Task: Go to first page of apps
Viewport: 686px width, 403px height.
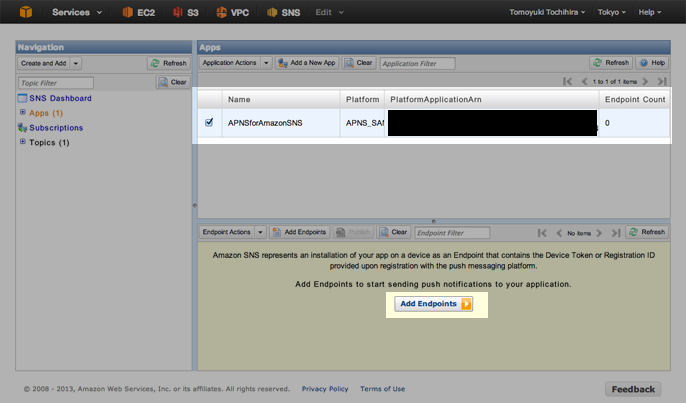Action: tap(567, 81)
